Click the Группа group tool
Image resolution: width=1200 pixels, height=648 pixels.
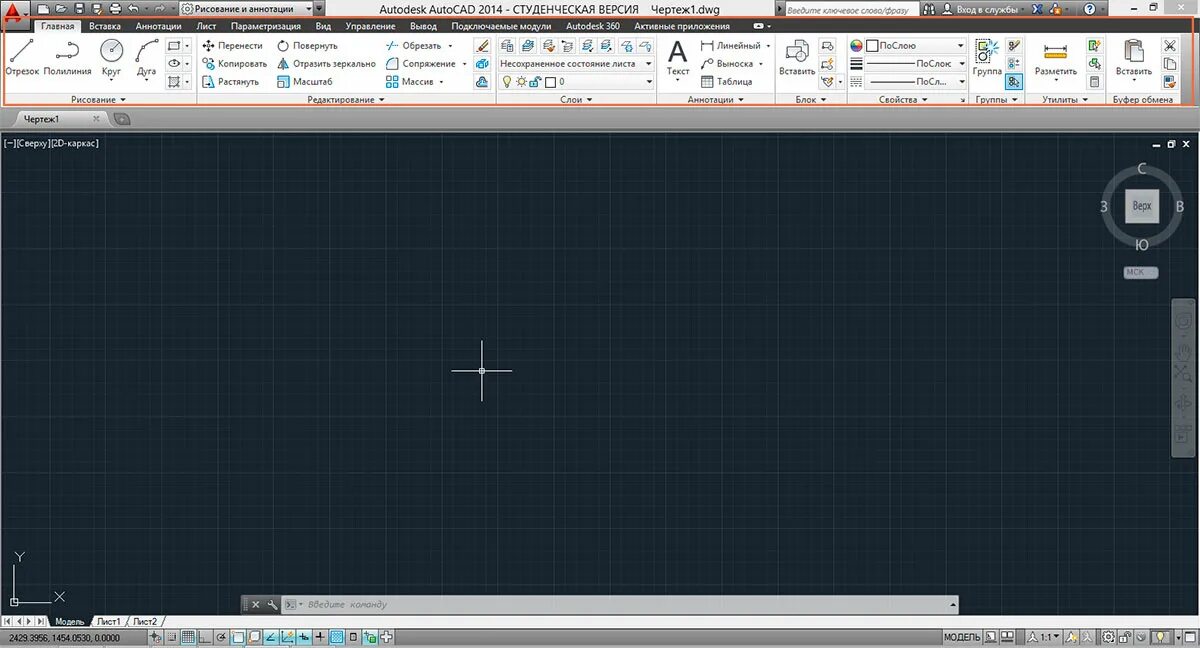[987, 58]
